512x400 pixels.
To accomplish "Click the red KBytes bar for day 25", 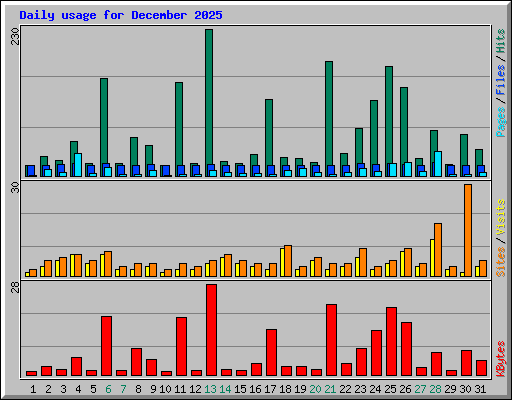I will coord(391,342).
